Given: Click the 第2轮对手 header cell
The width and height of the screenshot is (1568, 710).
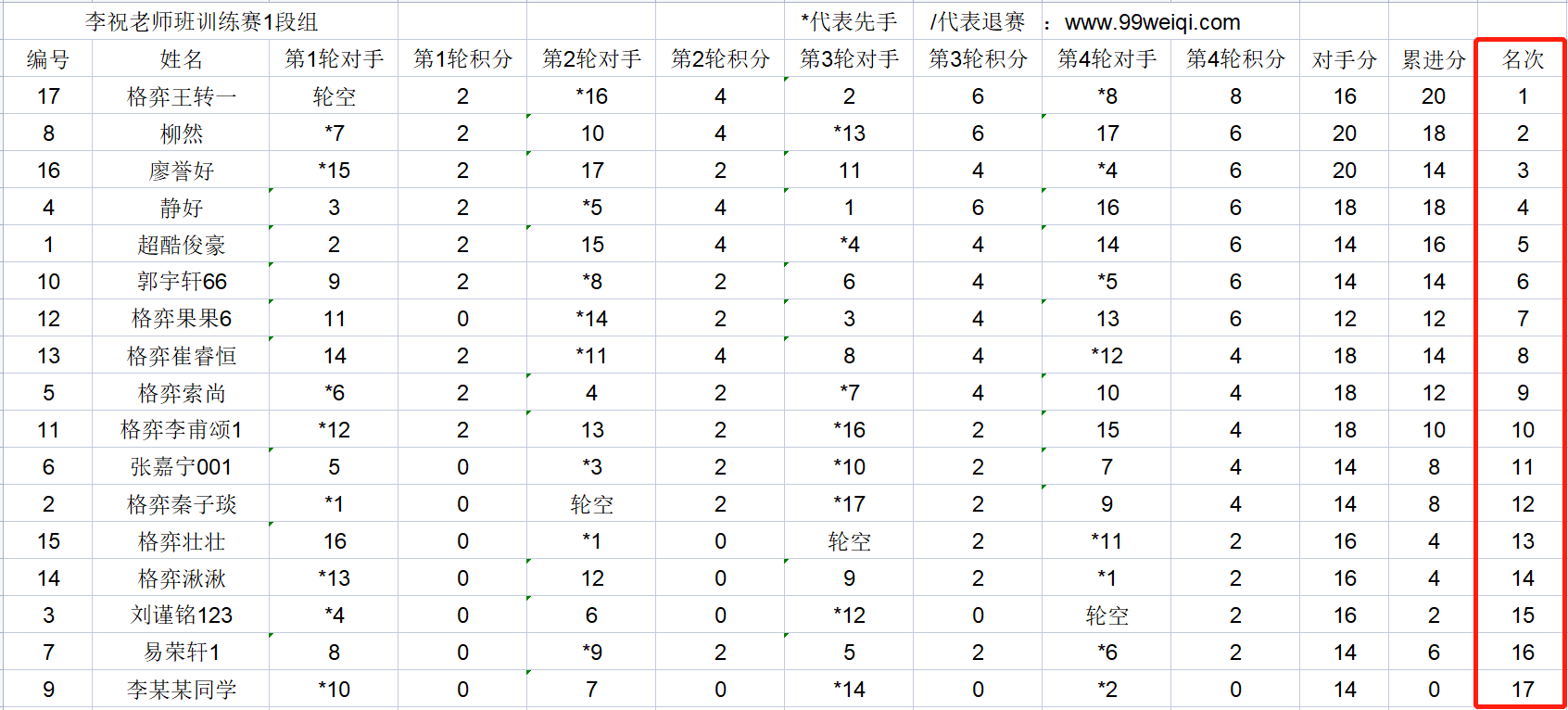Looking at the screenshot, I should coord(591,59).
